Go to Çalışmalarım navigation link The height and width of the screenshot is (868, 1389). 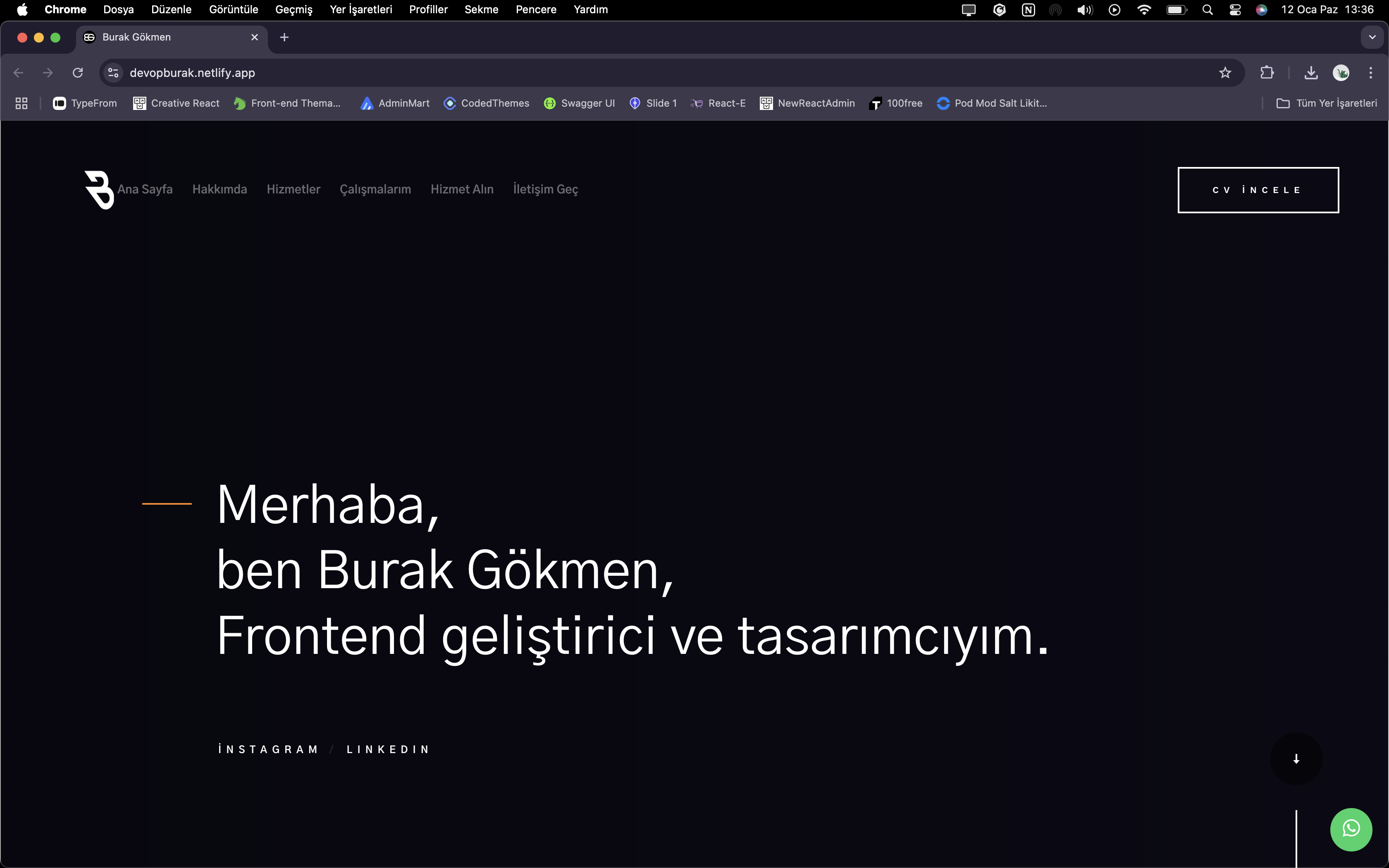click(375, 189)
